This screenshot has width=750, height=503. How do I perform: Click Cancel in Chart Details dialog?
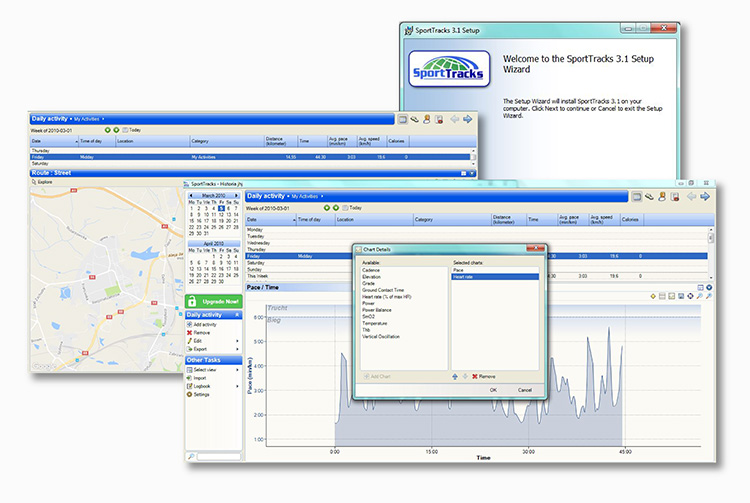(x=525, y=390)
